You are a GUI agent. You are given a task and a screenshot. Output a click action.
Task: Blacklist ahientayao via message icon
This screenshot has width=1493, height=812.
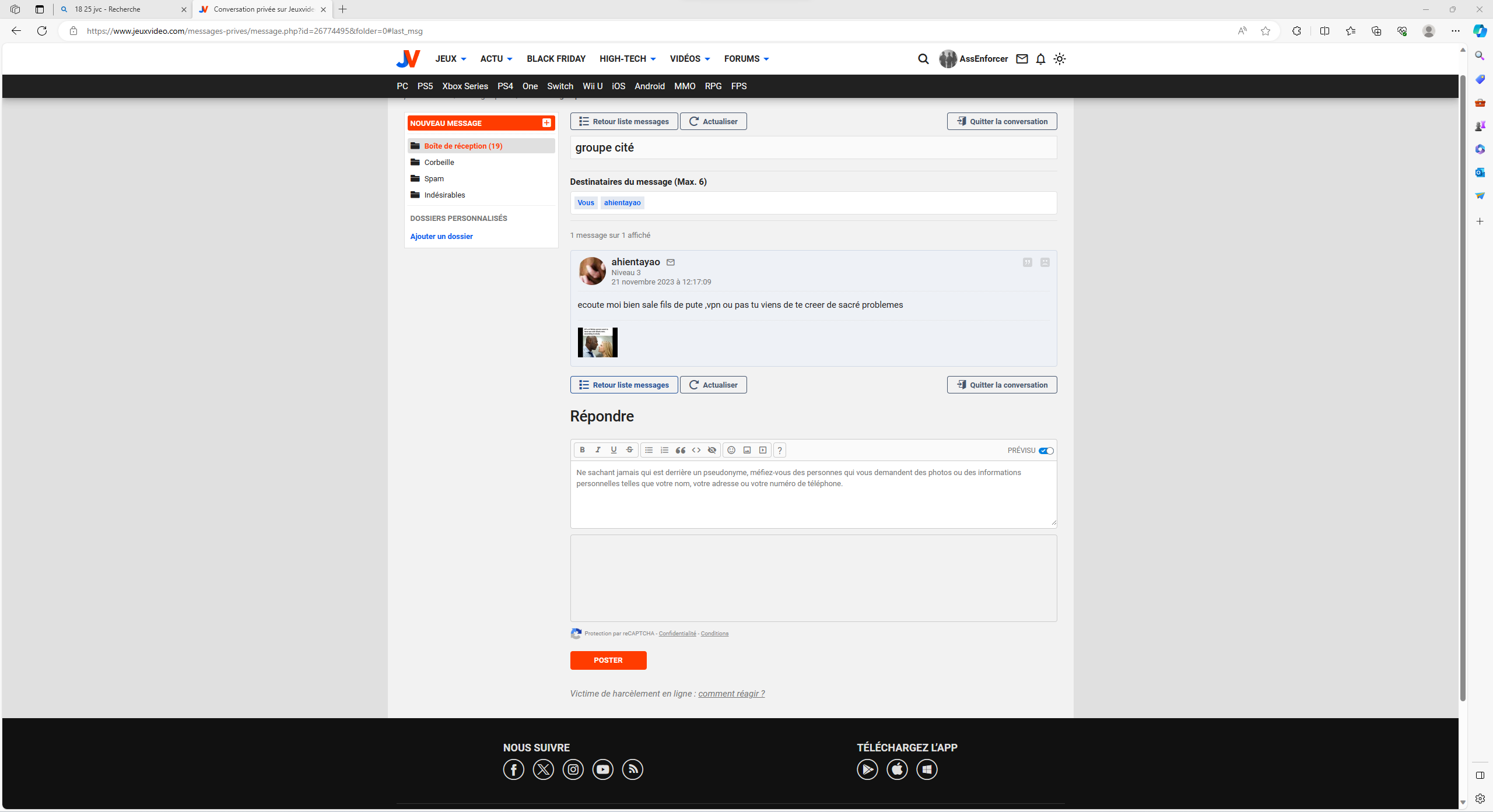(x=1045, y=262)
